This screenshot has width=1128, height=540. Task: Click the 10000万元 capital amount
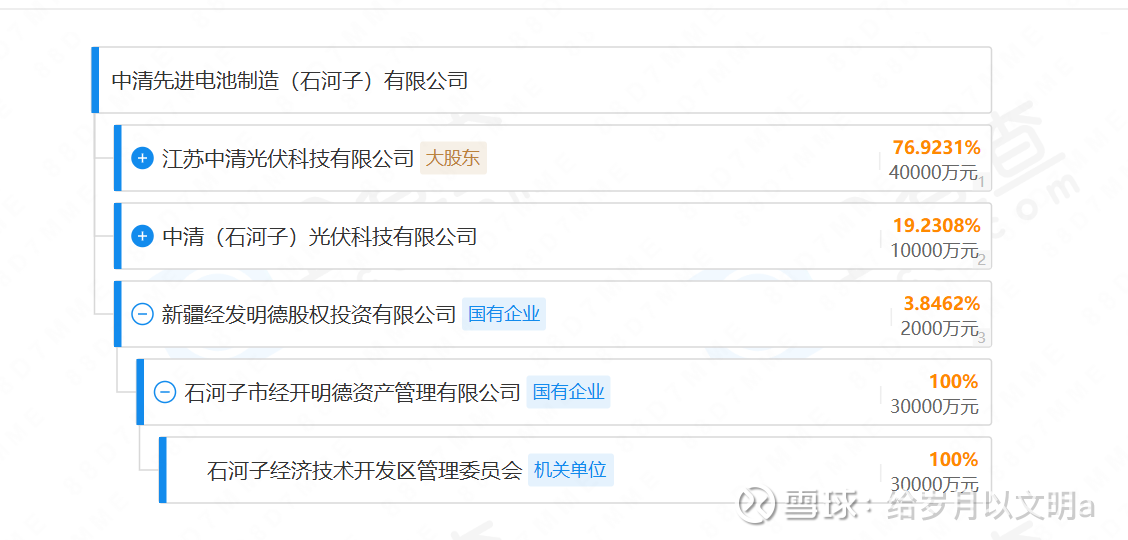[934, 250]
